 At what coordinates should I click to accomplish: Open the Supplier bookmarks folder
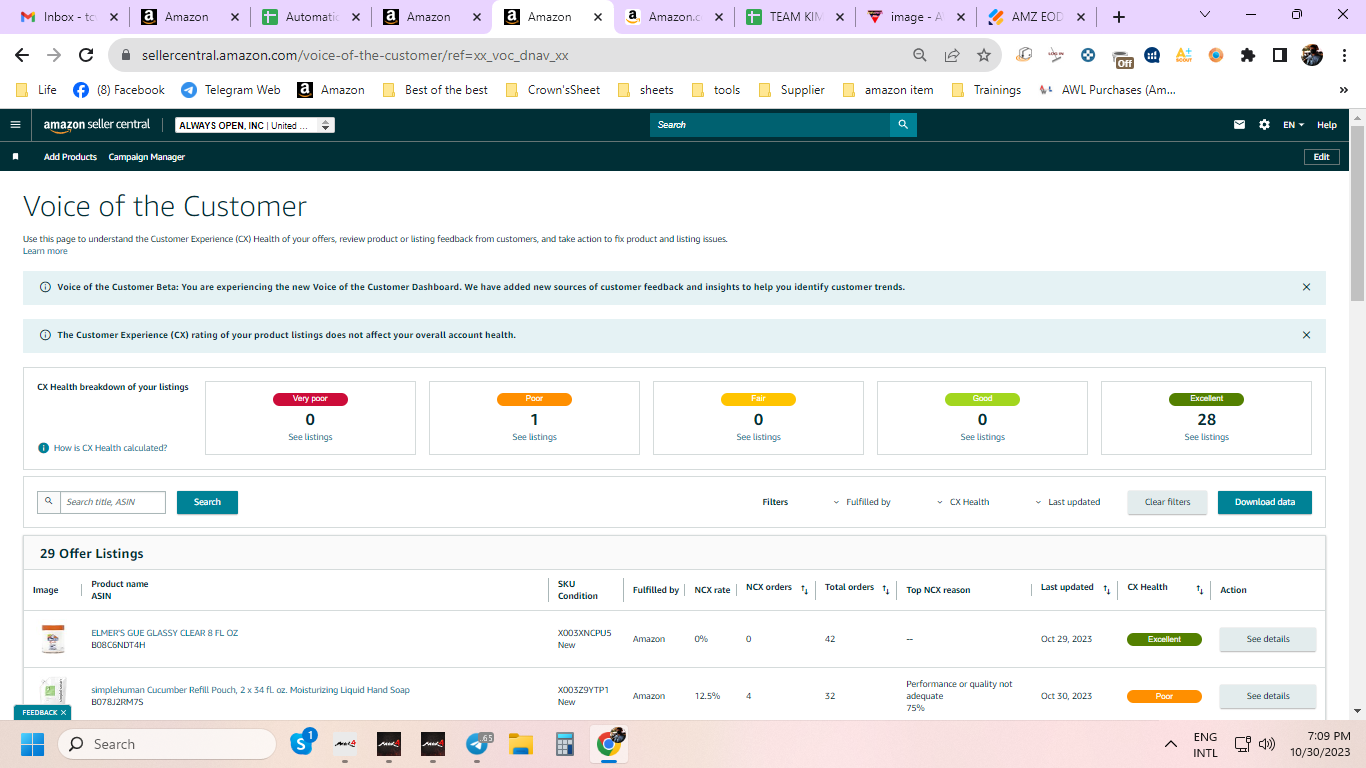792,90
